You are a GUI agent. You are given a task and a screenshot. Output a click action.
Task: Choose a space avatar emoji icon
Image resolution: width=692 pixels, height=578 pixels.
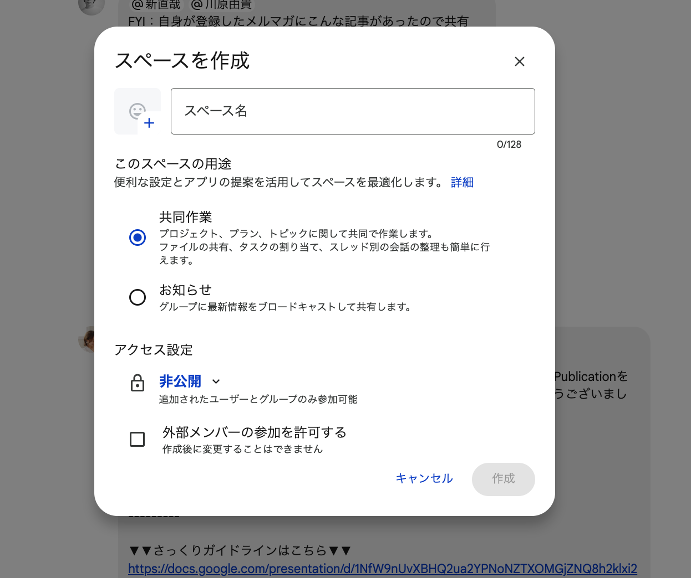(138, 111)
